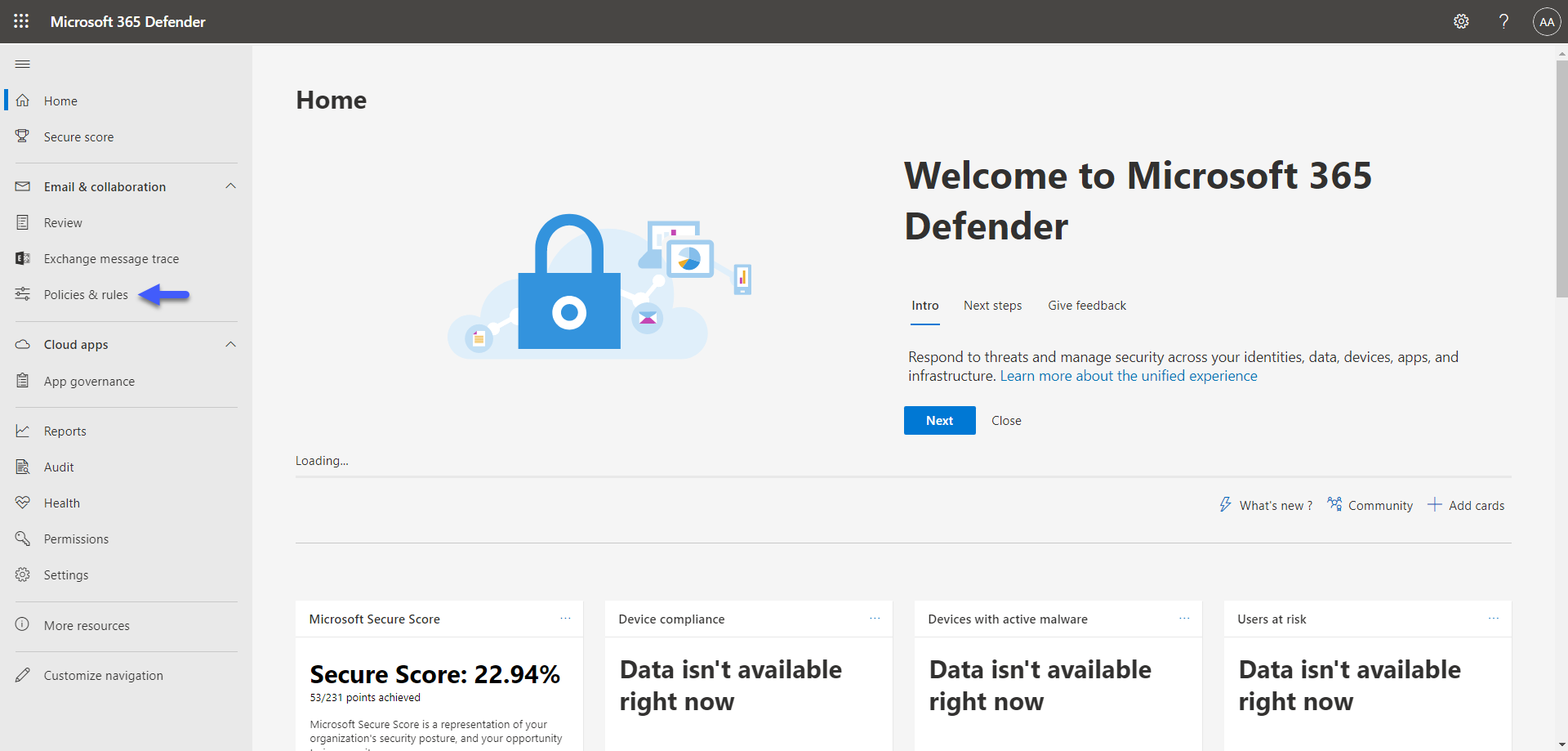This screenshot has height=751, width=1568.
Task: Open the Audit page
Action: click(x=59, y=467)
